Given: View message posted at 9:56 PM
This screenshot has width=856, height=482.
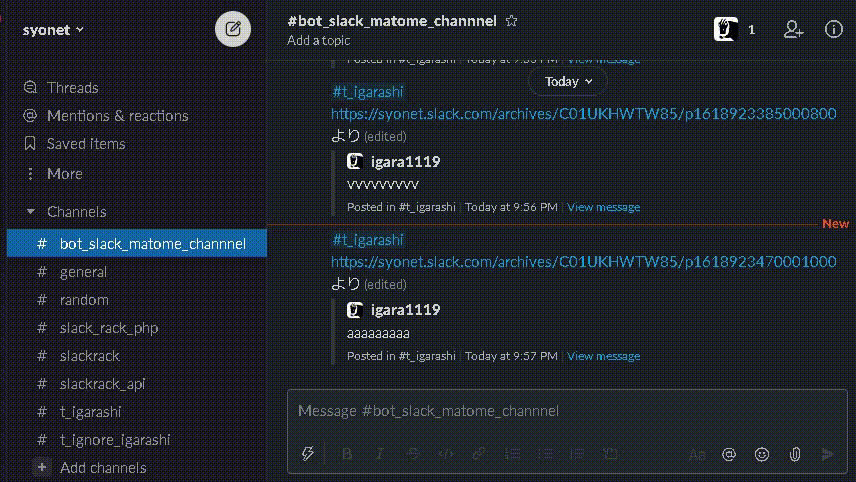Looking at the screenshot, I should click(604, 207).
